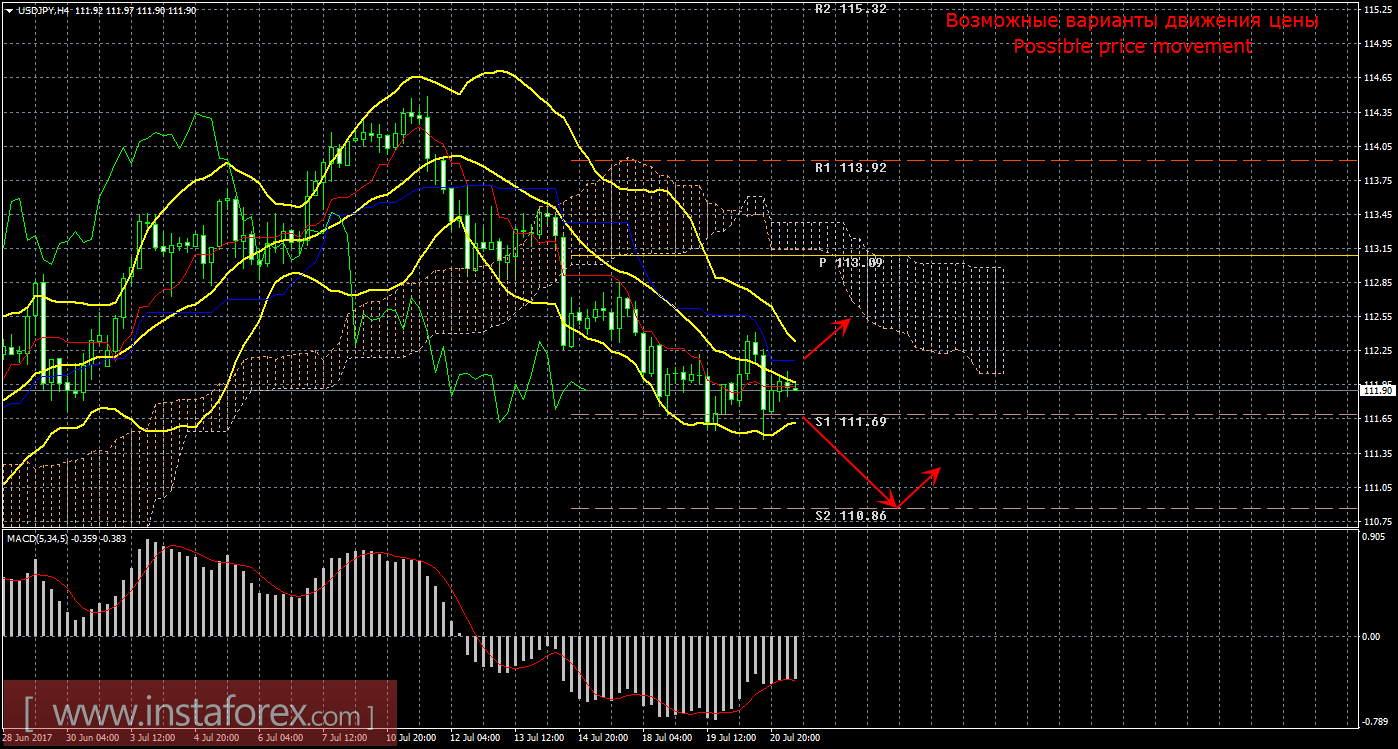Click the Russian red heading text

tap(1132, 21)
